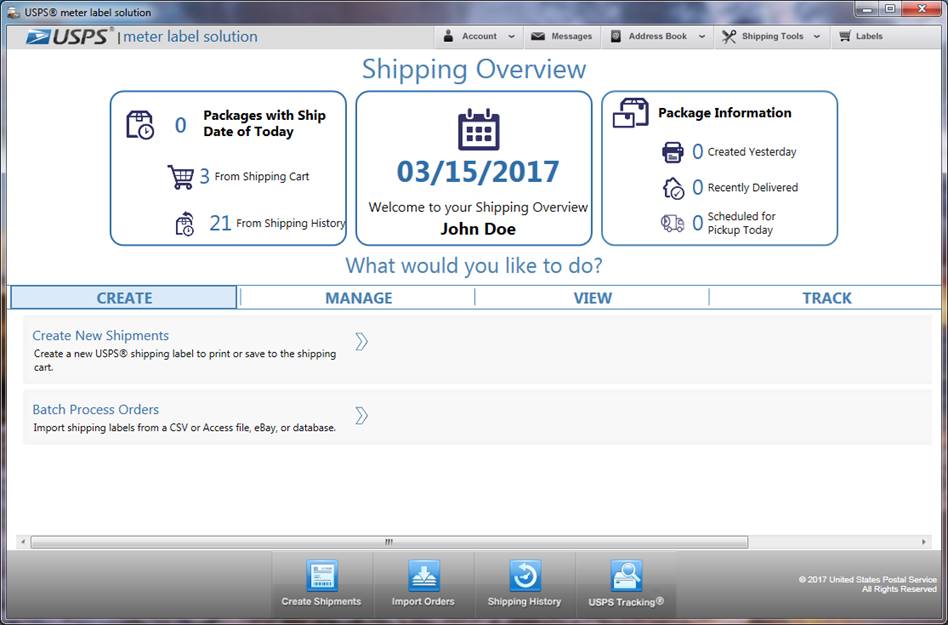
Task: Open the Batch Process Orders chevron
Action: pyautogui.click(x=361, y=415)
